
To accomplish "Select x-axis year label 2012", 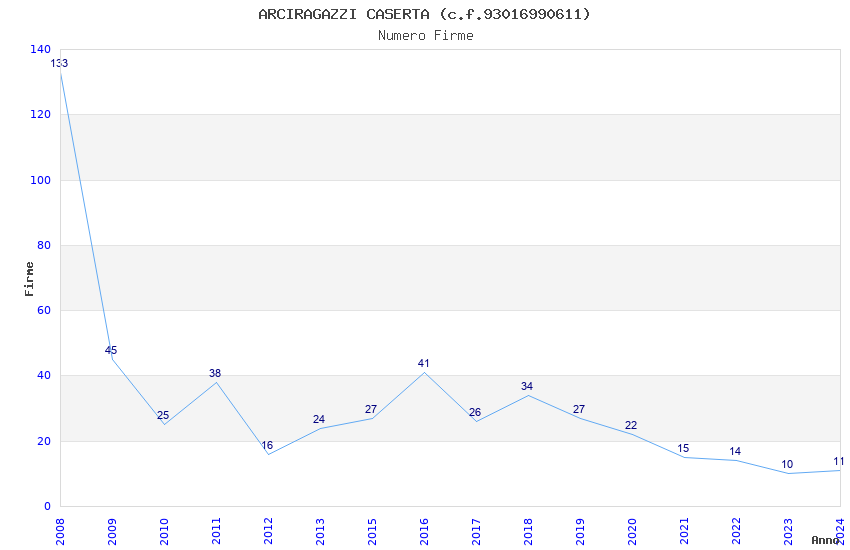I will (x=268, y=532).
